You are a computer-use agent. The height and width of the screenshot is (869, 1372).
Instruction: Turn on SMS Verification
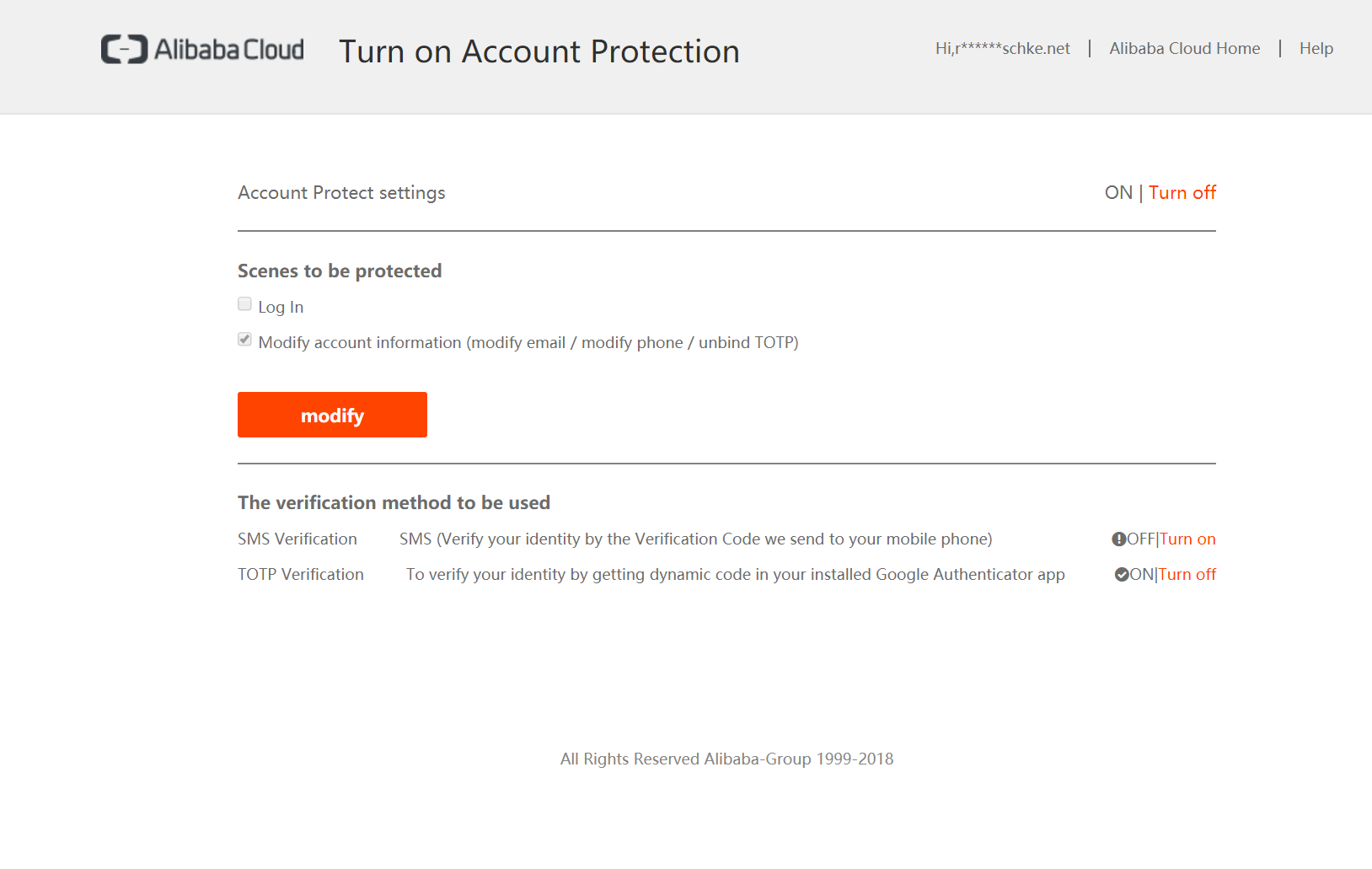[x=1187, y=539]
